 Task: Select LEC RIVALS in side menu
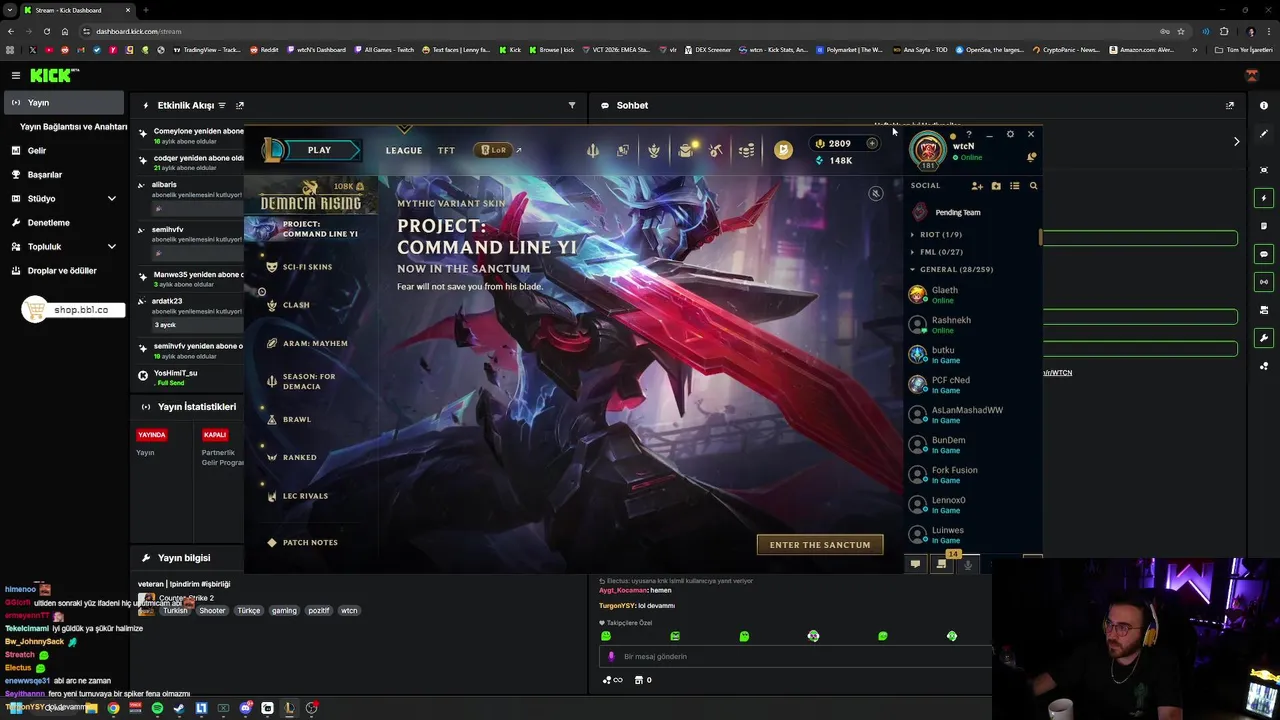(x=305, y=496)
